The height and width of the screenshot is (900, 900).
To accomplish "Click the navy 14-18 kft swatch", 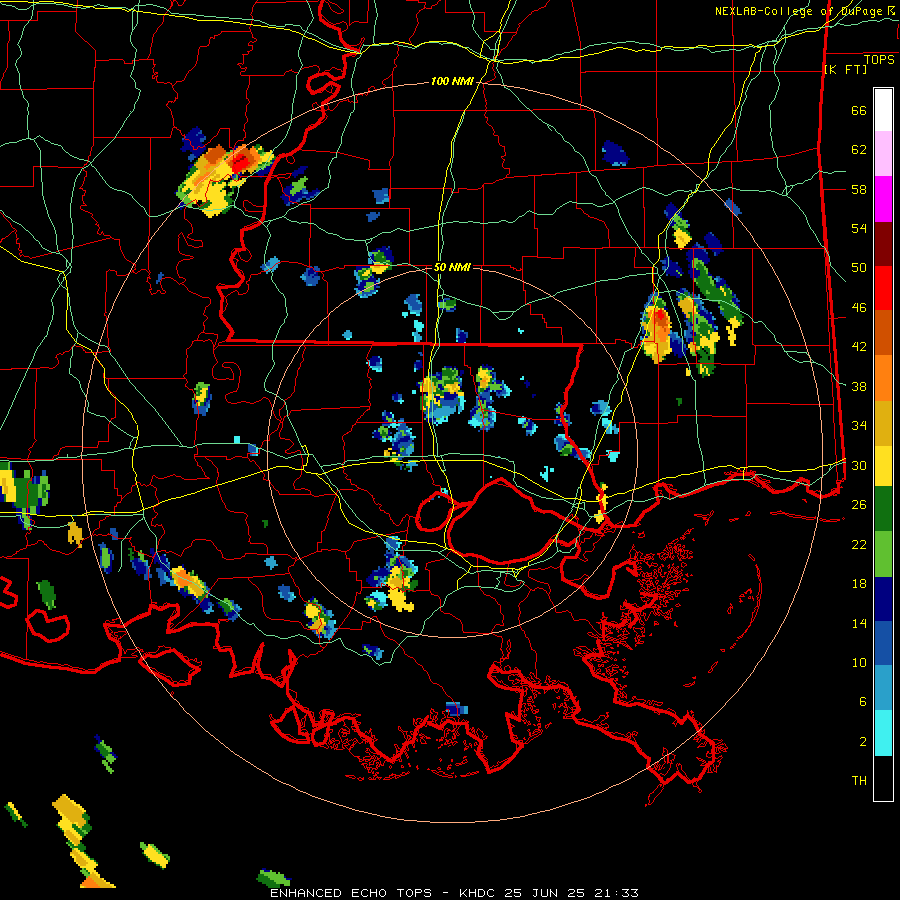I will (883, 599).
